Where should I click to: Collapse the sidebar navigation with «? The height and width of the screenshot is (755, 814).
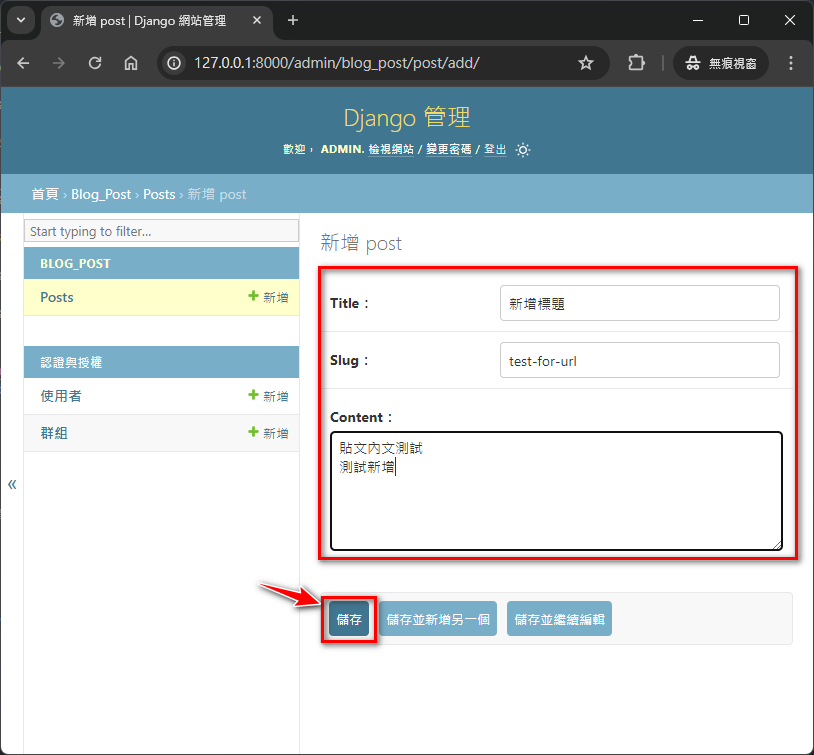(x=12, y=484)
